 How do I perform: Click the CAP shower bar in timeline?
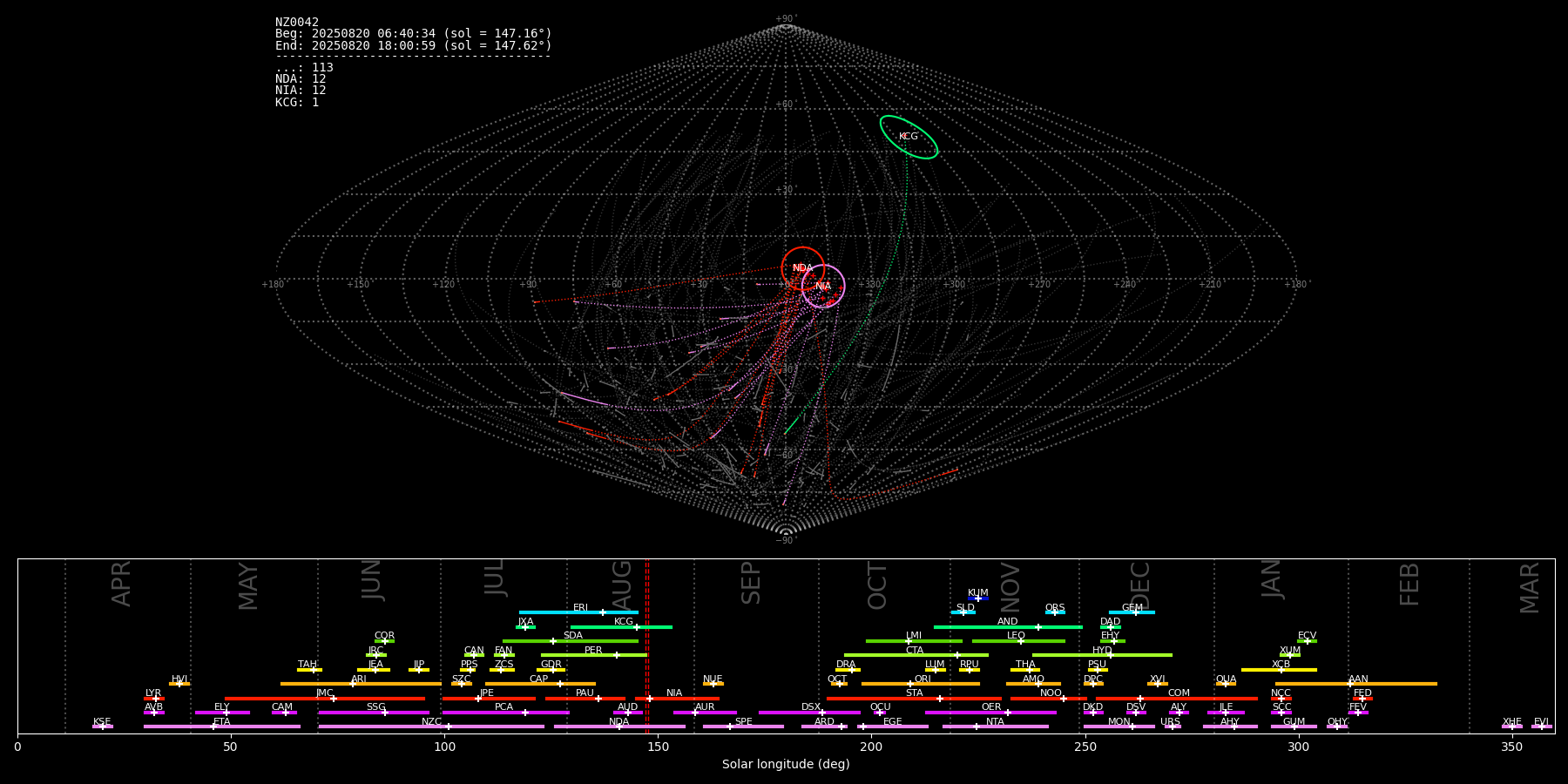540,684
